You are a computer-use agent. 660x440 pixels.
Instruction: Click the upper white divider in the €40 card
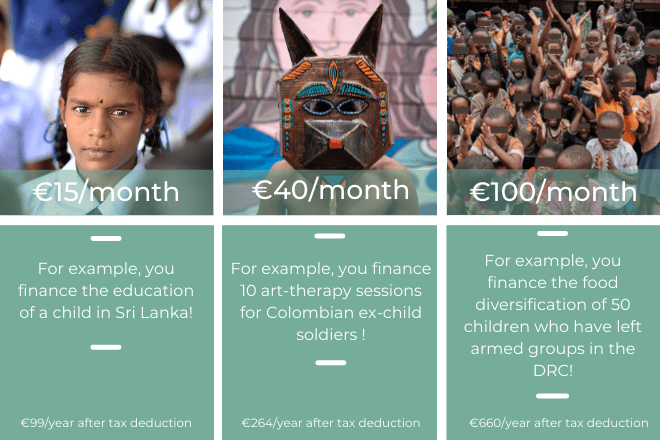[x=330, y=237]
